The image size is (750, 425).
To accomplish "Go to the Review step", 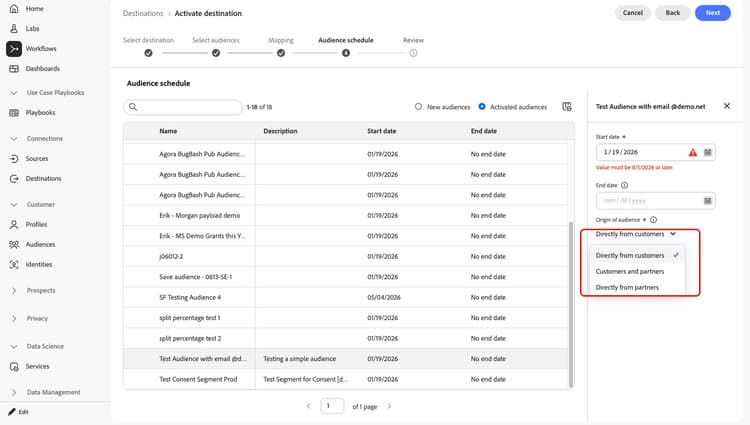I will click(413, 53).
